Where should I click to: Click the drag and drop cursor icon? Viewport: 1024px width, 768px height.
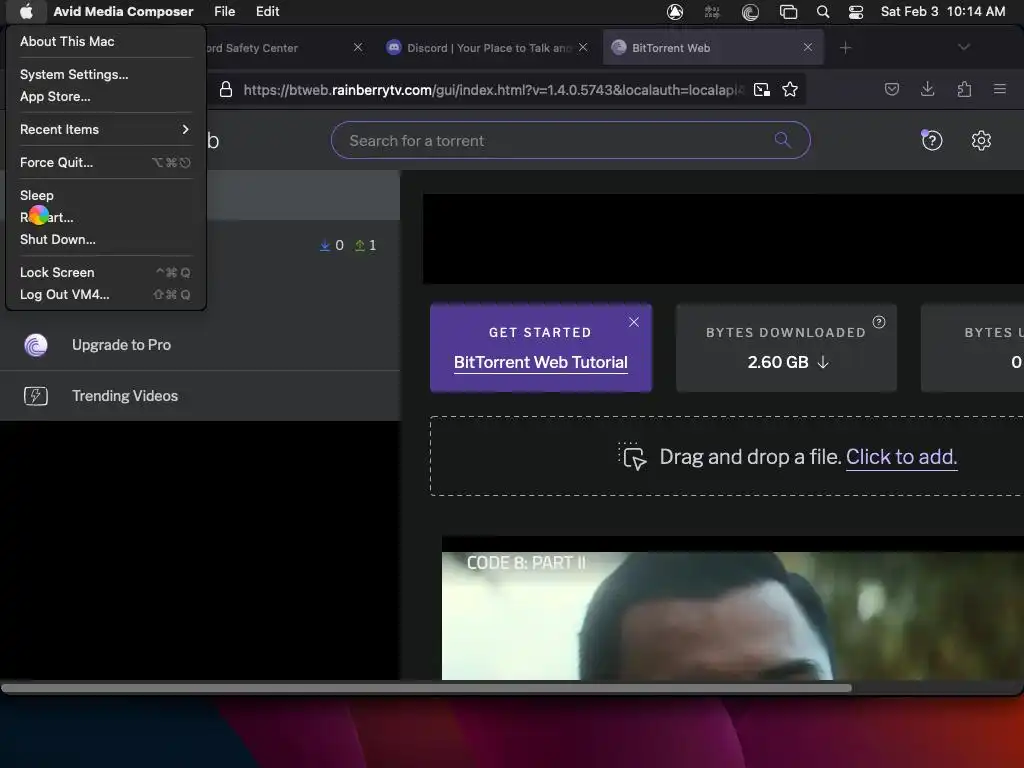(632, 456)
